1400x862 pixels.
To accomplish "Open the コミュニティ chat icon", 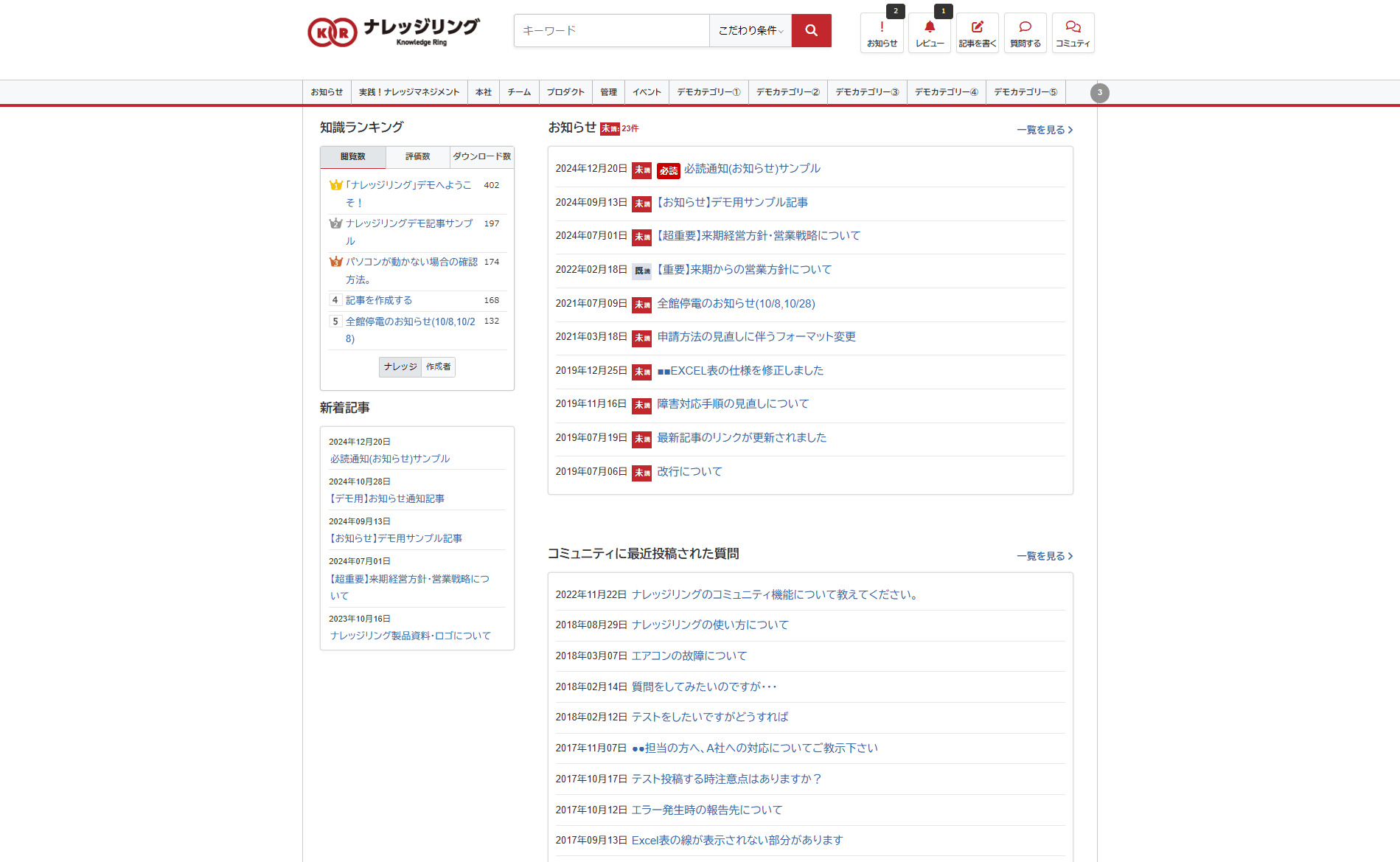I will pyautogui.click(x=1073, y=33).
